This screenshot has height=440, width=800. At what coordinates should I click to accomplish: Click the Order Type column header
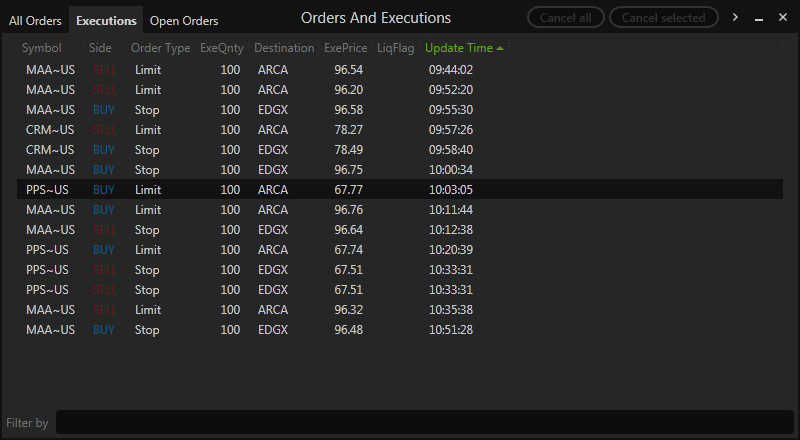160,48
